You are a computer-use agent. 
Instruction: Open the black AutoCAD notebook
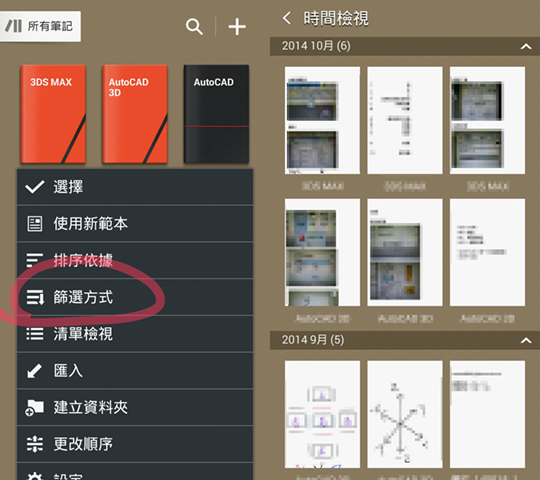216,114
